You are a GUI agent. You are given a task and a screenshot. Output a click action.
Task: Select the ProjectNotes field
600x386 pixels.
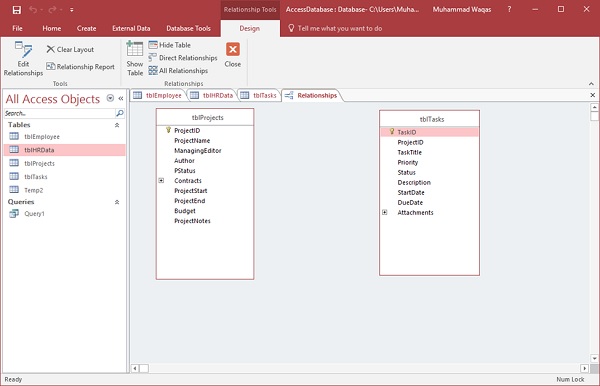(192, 221)
